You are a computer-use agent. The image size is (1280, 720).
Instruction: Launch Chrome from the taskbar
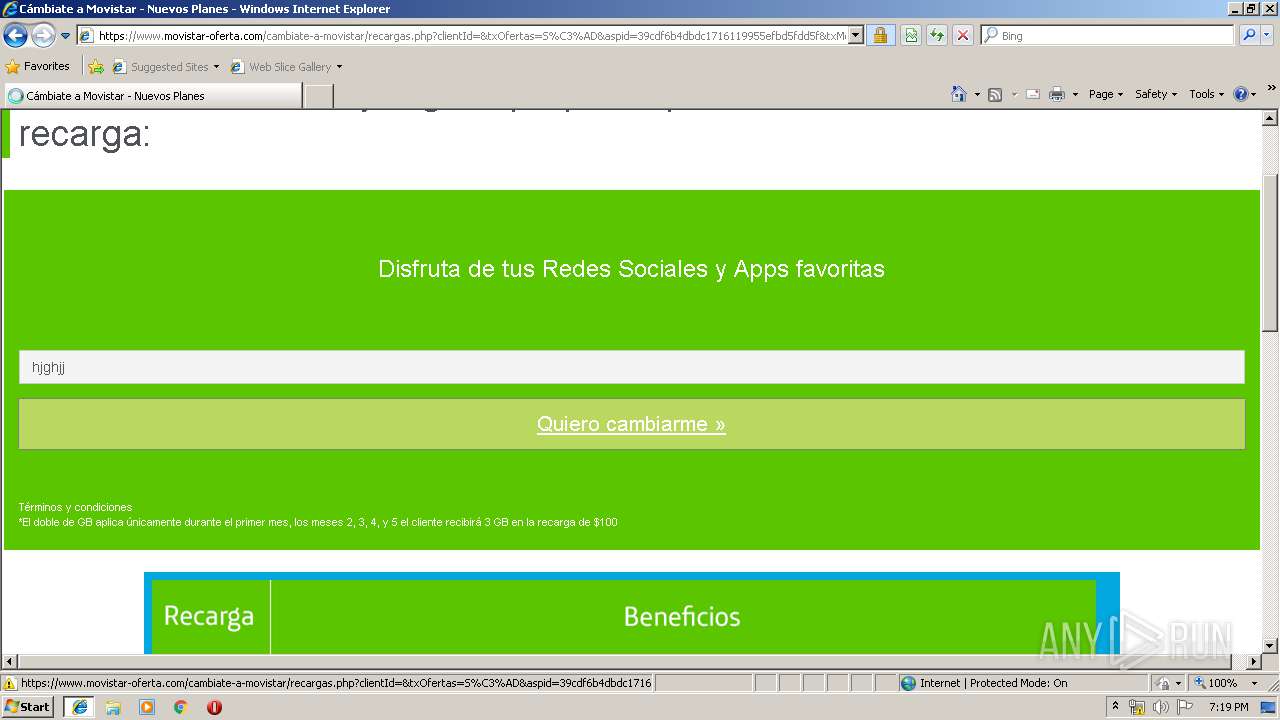180,707
